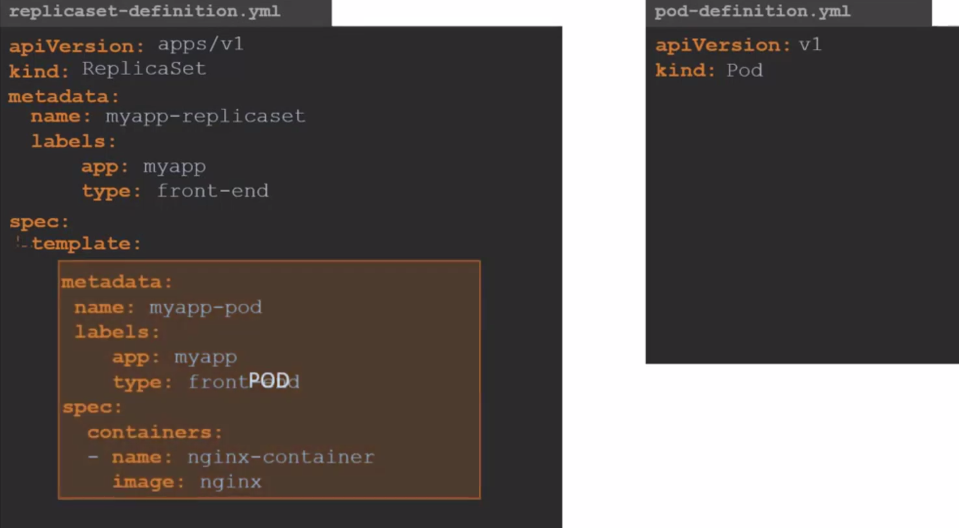Click the metadata key inside the highlighted block
959x528 pixels.
[x=117, y=282]
